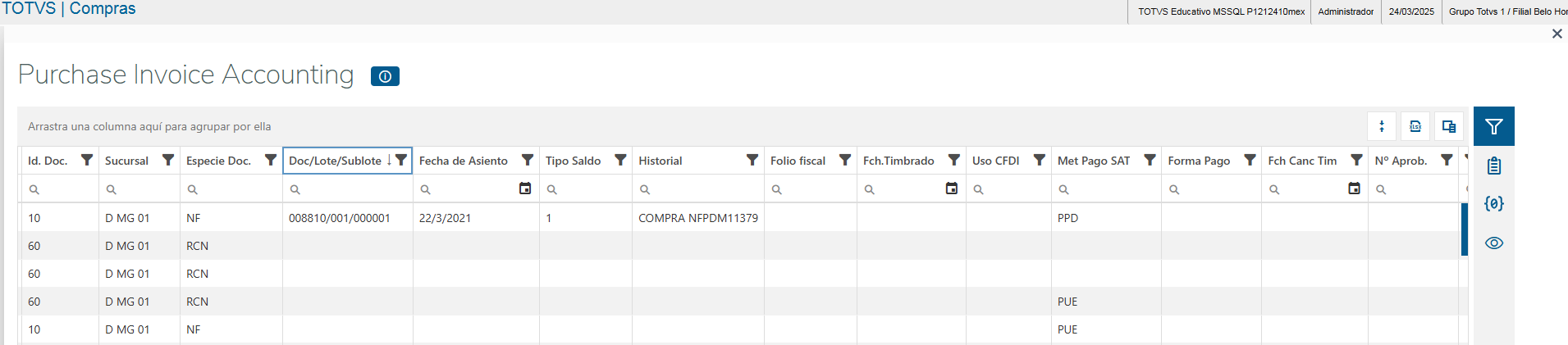Open the Fecha de Asiento calendar picker
Viewport: 1568px width, 345px height.
pos(525,188)
